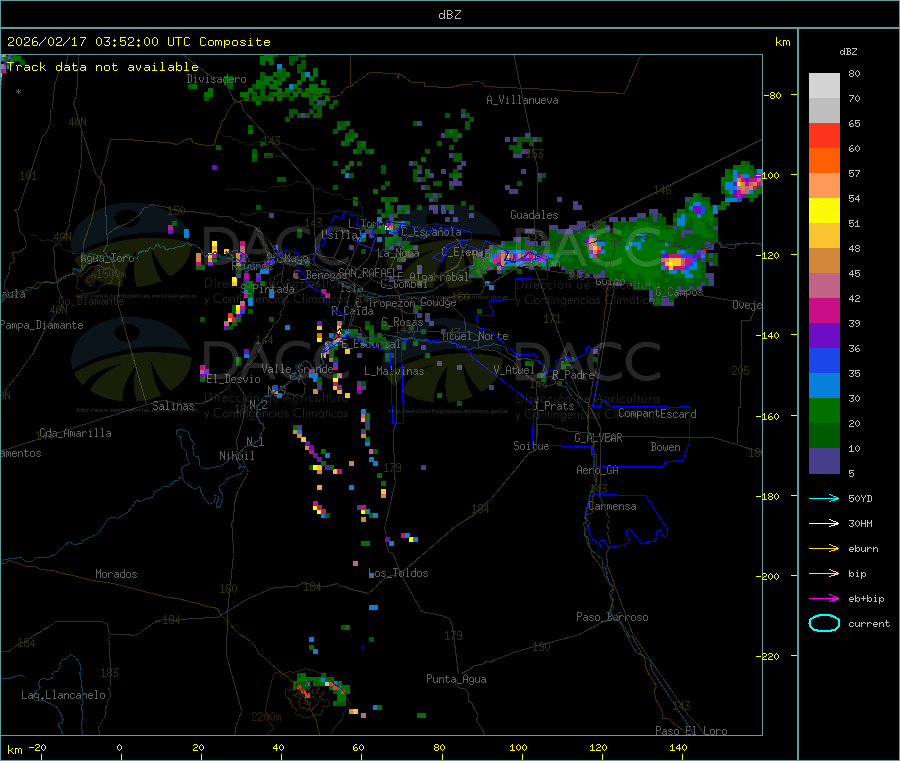Image resolution: width=900 pixels, height=761 pixels.
Task: Click the 'Punta_Agua' map label
Action: click(456, 679)
